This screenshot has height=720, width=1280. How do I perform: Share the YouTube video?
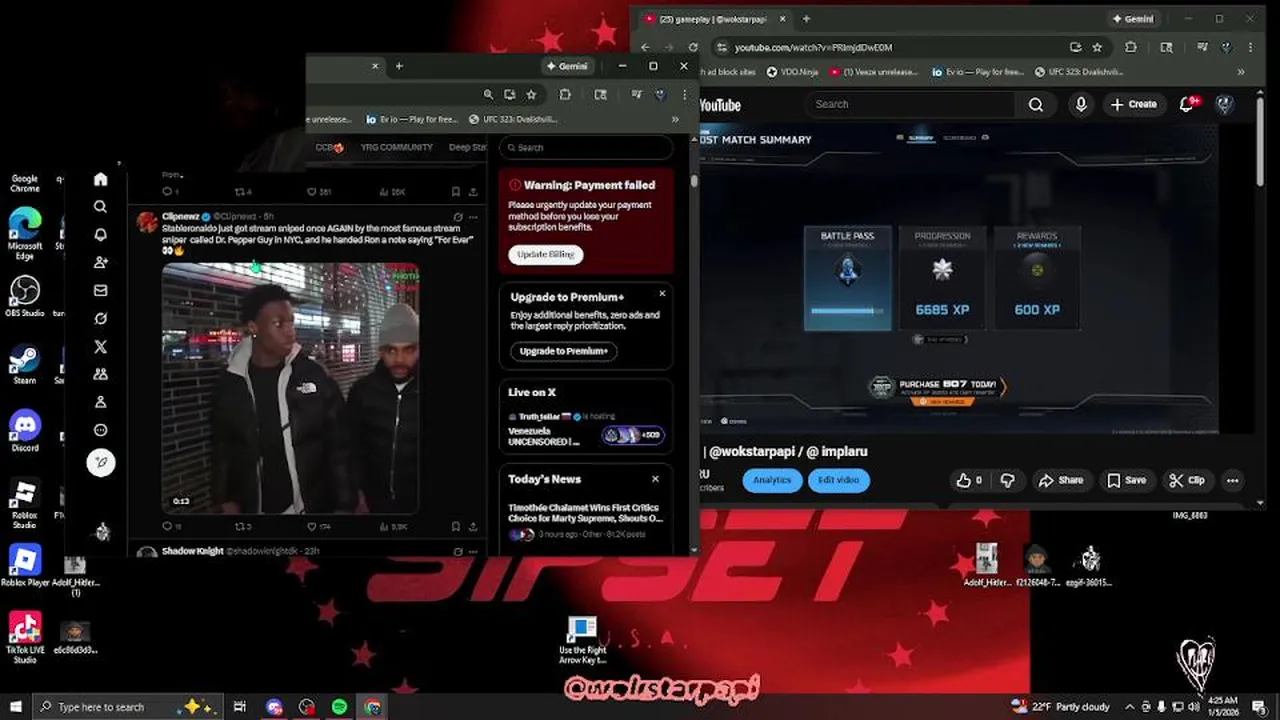pyautogui.click(x=1061, y=480)
